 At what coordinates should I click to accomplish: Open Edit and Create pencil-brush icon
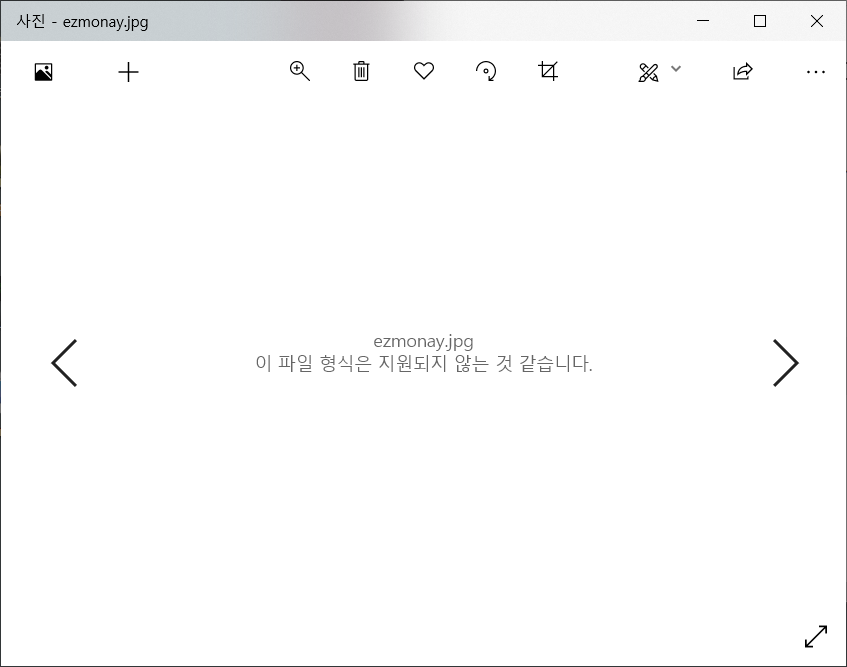pyautogui.click(x=648, y=72)
